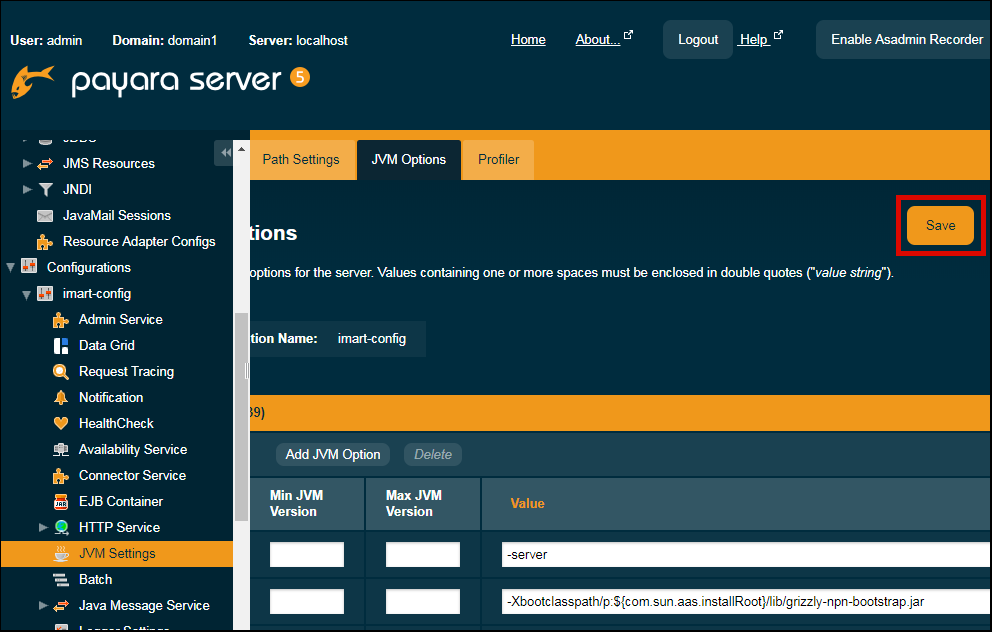Click the Min JVM Version field in first row

pos(307,555)
